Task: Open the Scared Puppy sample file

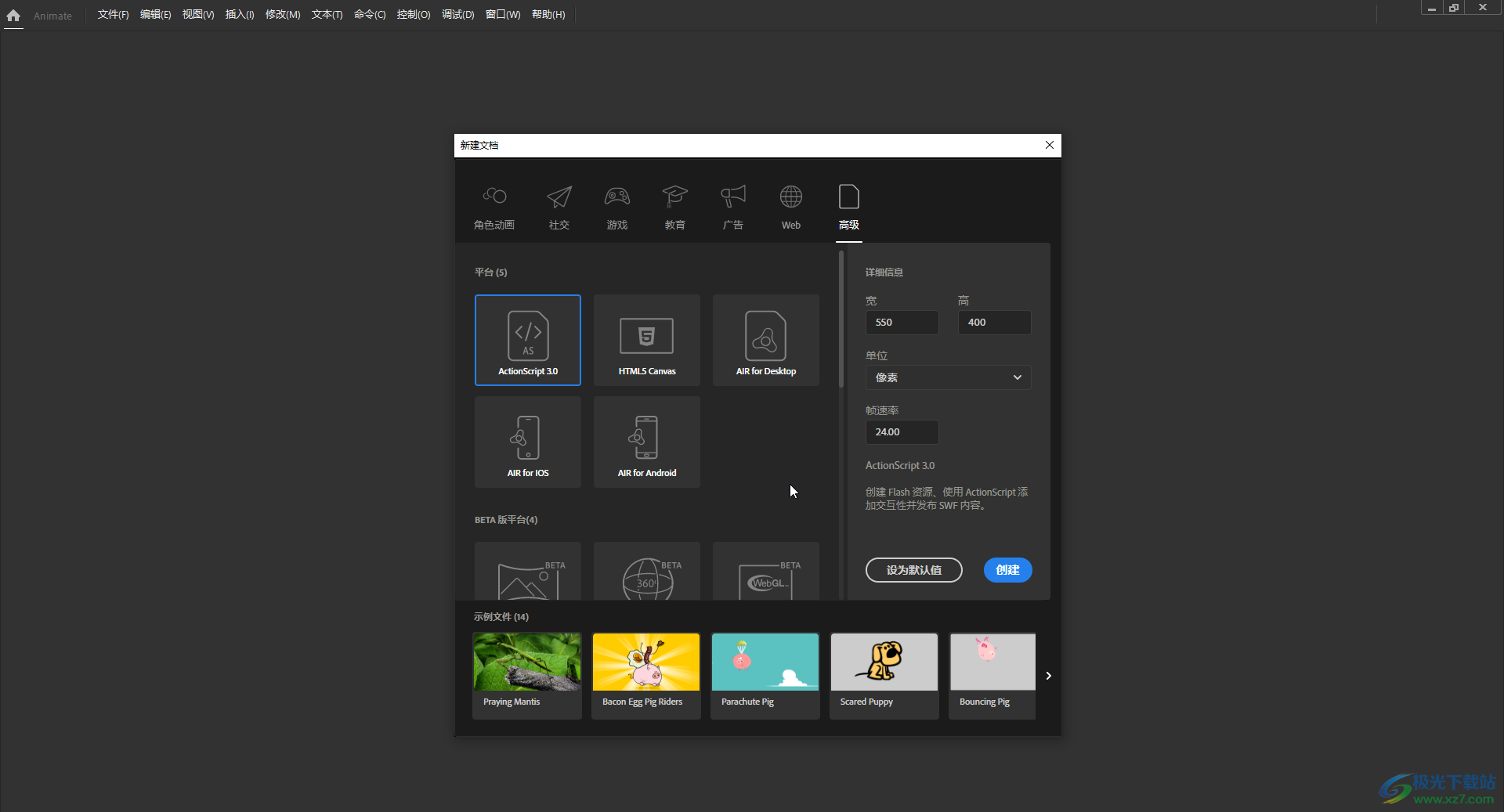Action: point(884,676)
